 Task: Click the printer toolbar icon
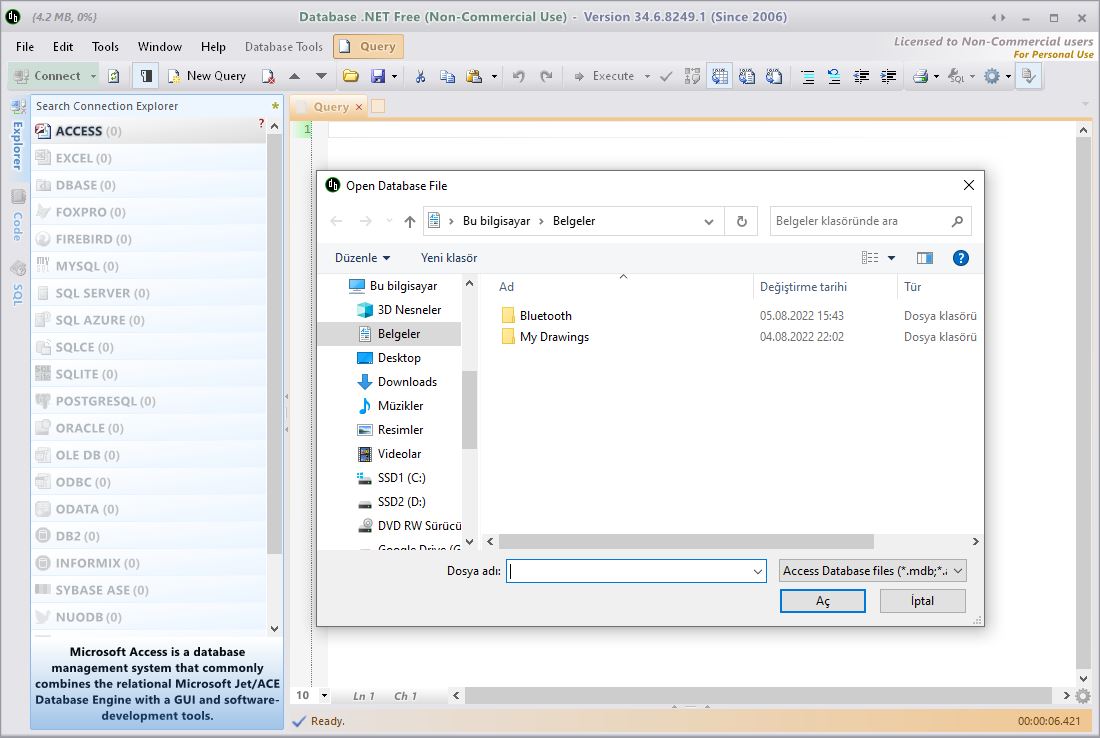tap(920, 76)
